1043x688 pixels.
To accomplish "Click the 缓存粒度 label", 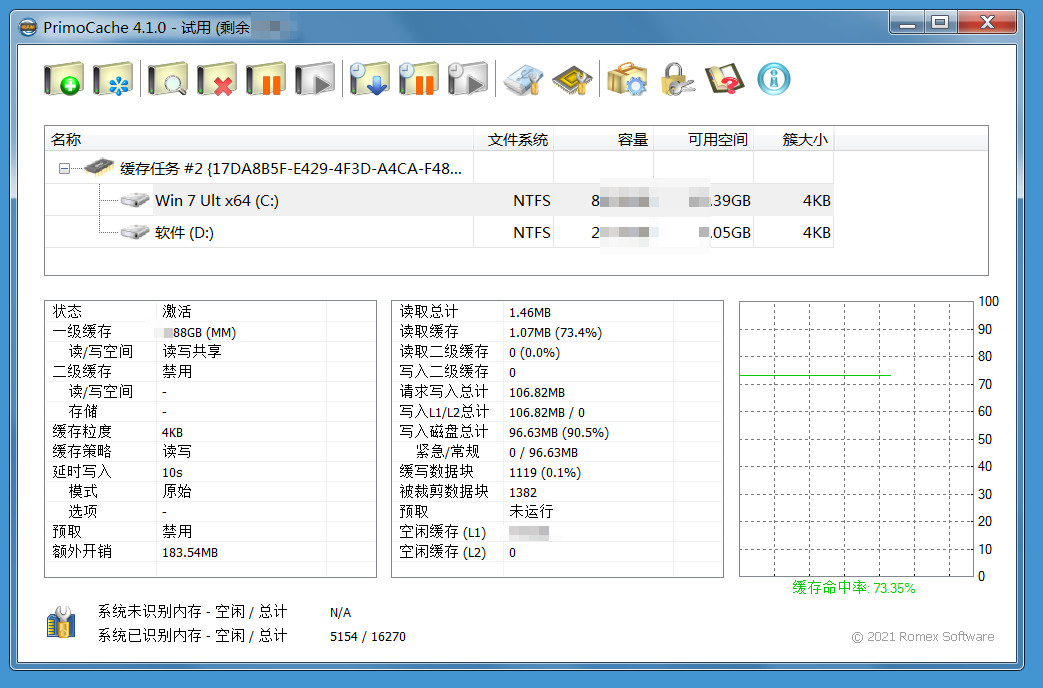I will [x=82, y=432].
